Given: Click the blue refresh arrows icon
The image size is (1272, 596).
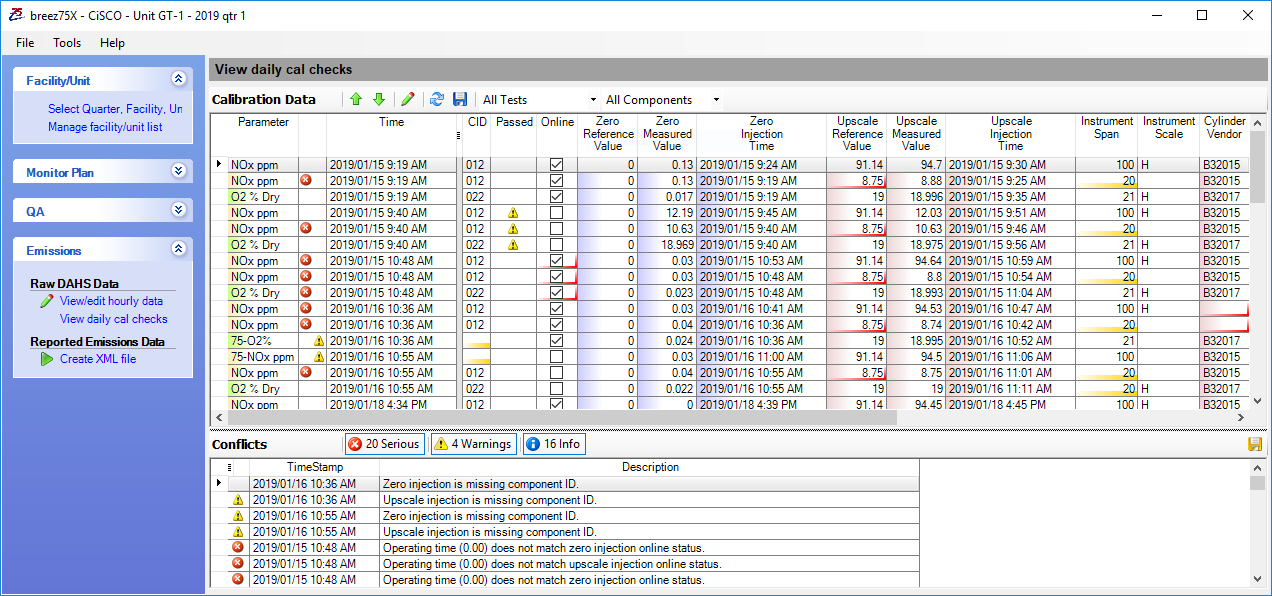Looking at the screenshot, I should click(437, 99).
